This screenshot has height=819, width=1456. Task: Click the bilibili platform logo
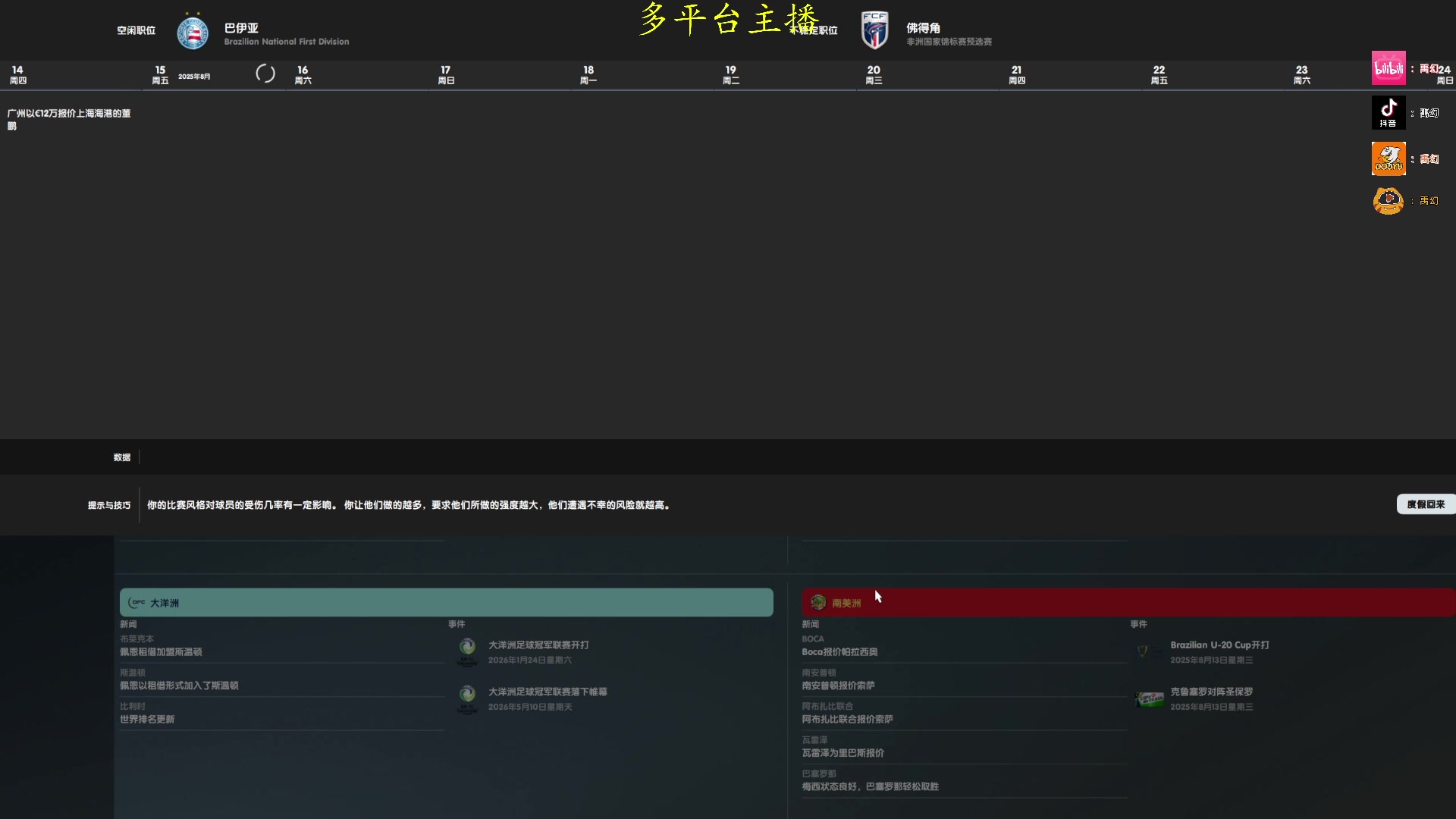[1388, 68]
